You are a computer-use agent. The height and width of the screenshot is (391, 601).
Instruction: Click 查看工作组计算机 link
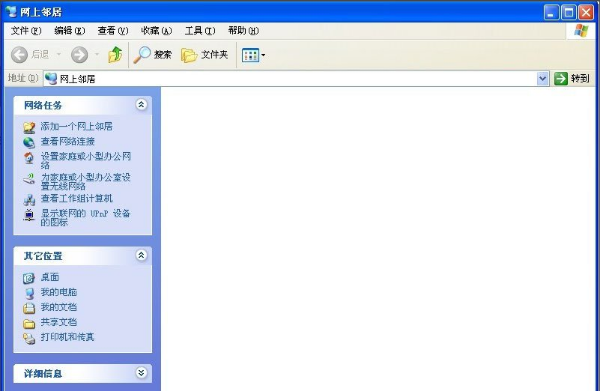pos(77,199)
